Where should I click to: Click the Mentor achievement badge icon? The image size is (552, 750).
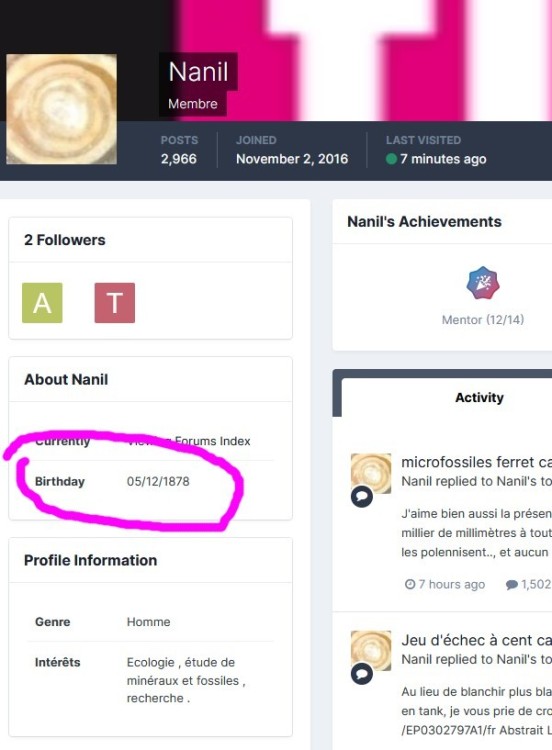pos(483,283)
